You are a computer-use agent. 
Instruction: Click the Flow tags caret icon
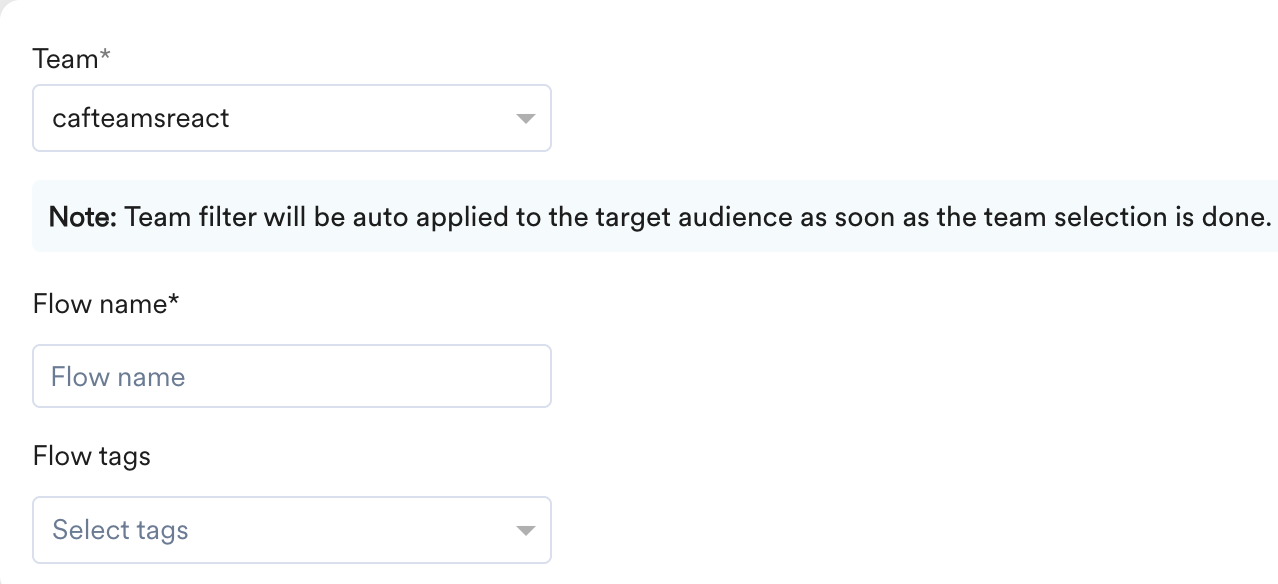(x=525, y=531)
